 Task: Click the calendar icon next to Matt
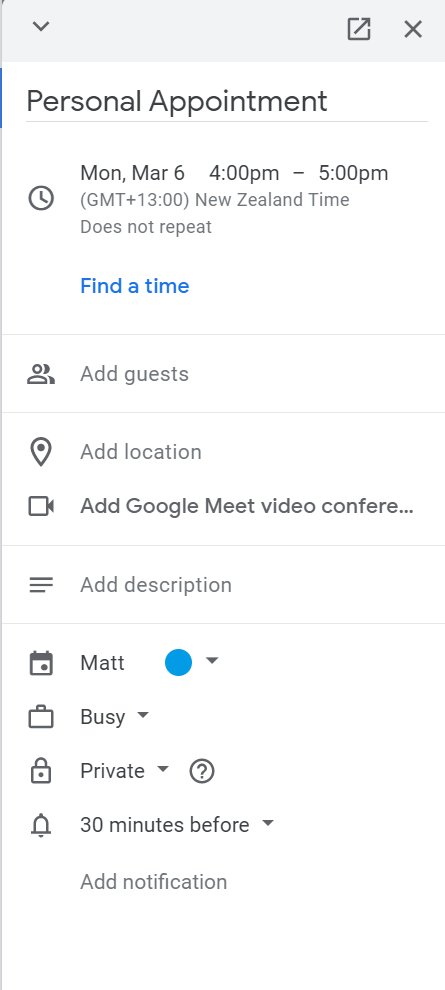[41, 663]
